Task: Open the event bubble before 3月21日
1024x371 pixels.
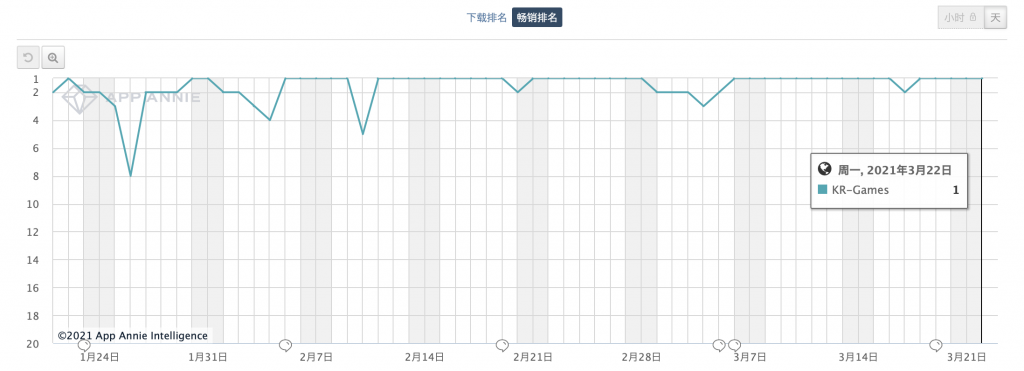Action: [935, 344]
